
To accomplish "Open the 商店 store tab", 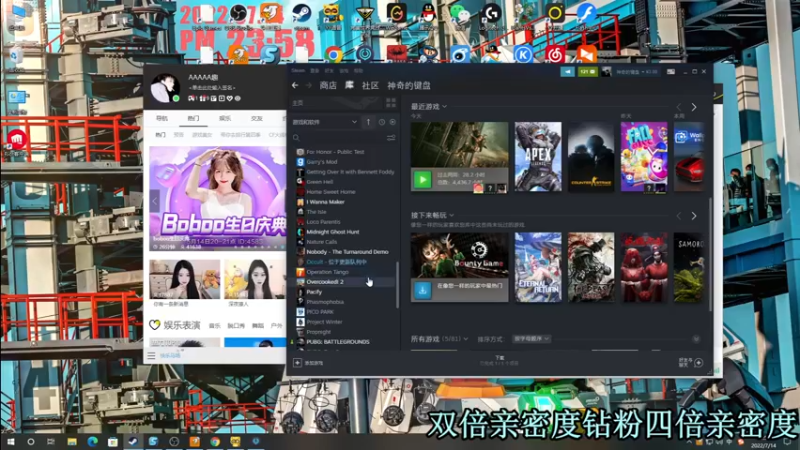I will pyautogui.click(x=328, y=85).
